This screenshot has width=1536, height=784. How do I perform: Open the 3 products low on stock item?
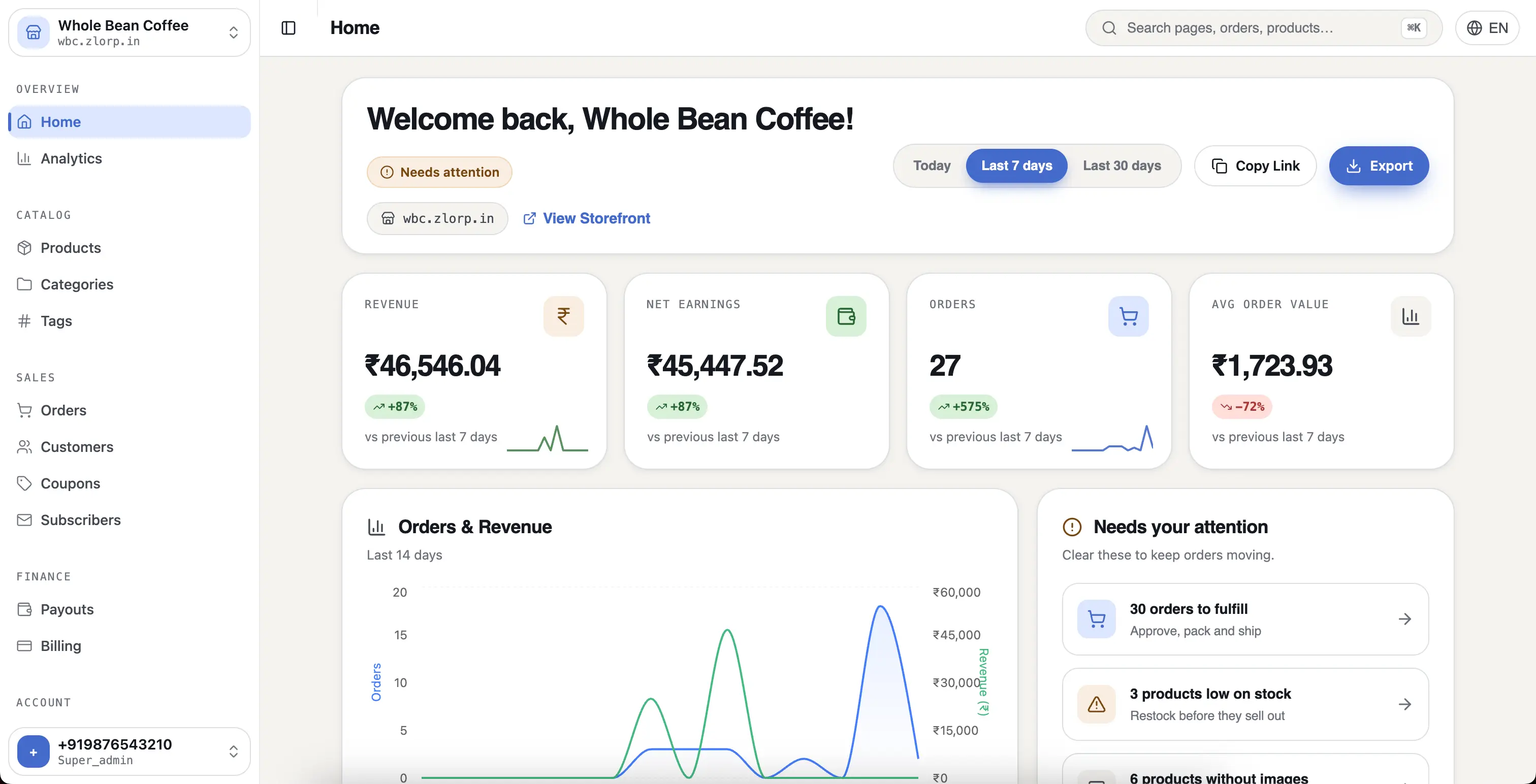click(x=1245, y=704)
